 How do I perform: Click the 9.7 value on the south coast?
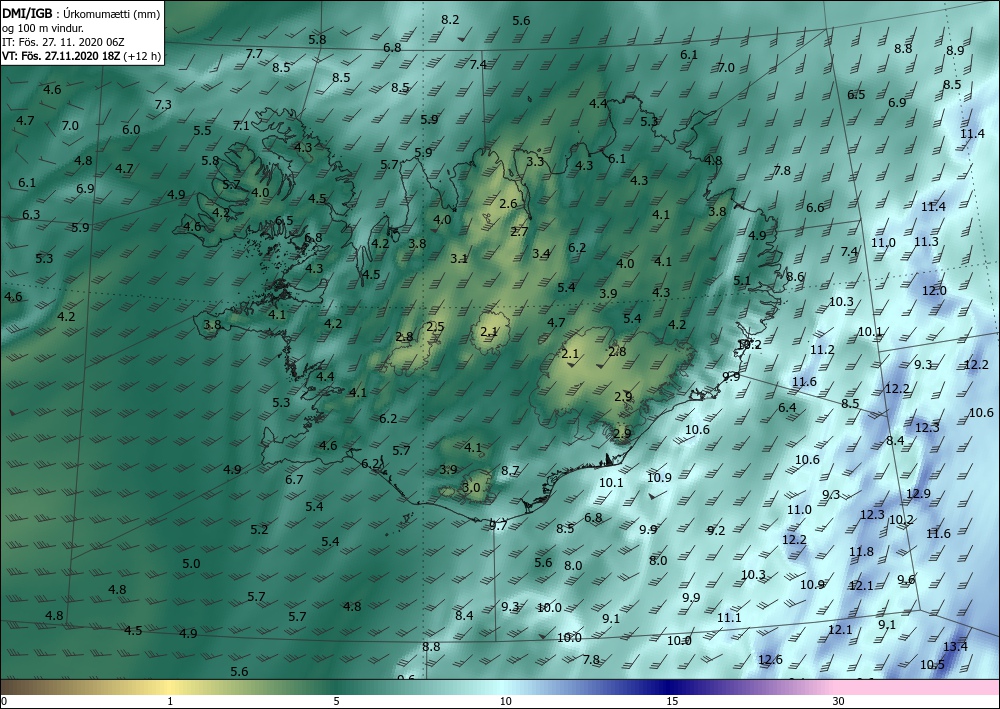click(x=498, y=526)
